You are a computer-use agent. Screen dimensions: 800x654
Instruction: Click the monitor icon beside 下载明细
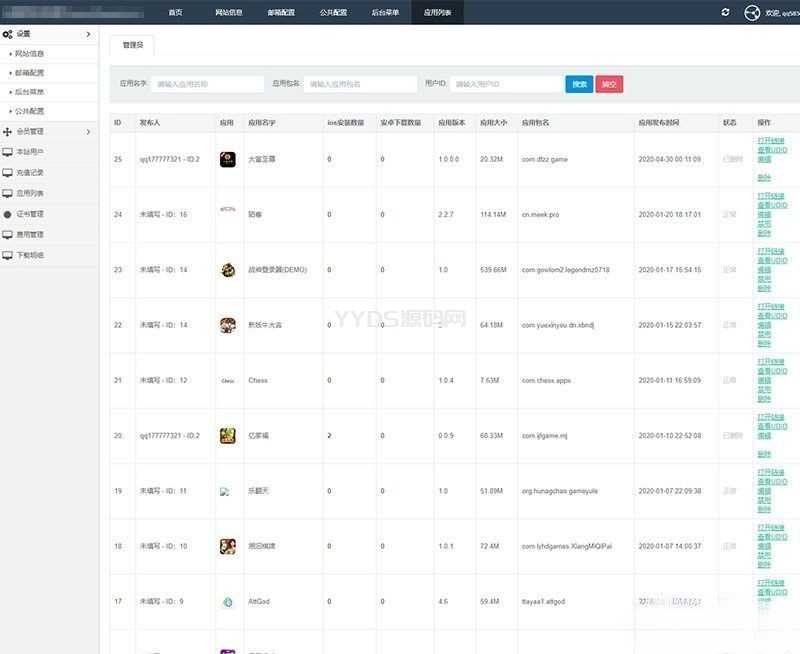[x=7, y=255]
